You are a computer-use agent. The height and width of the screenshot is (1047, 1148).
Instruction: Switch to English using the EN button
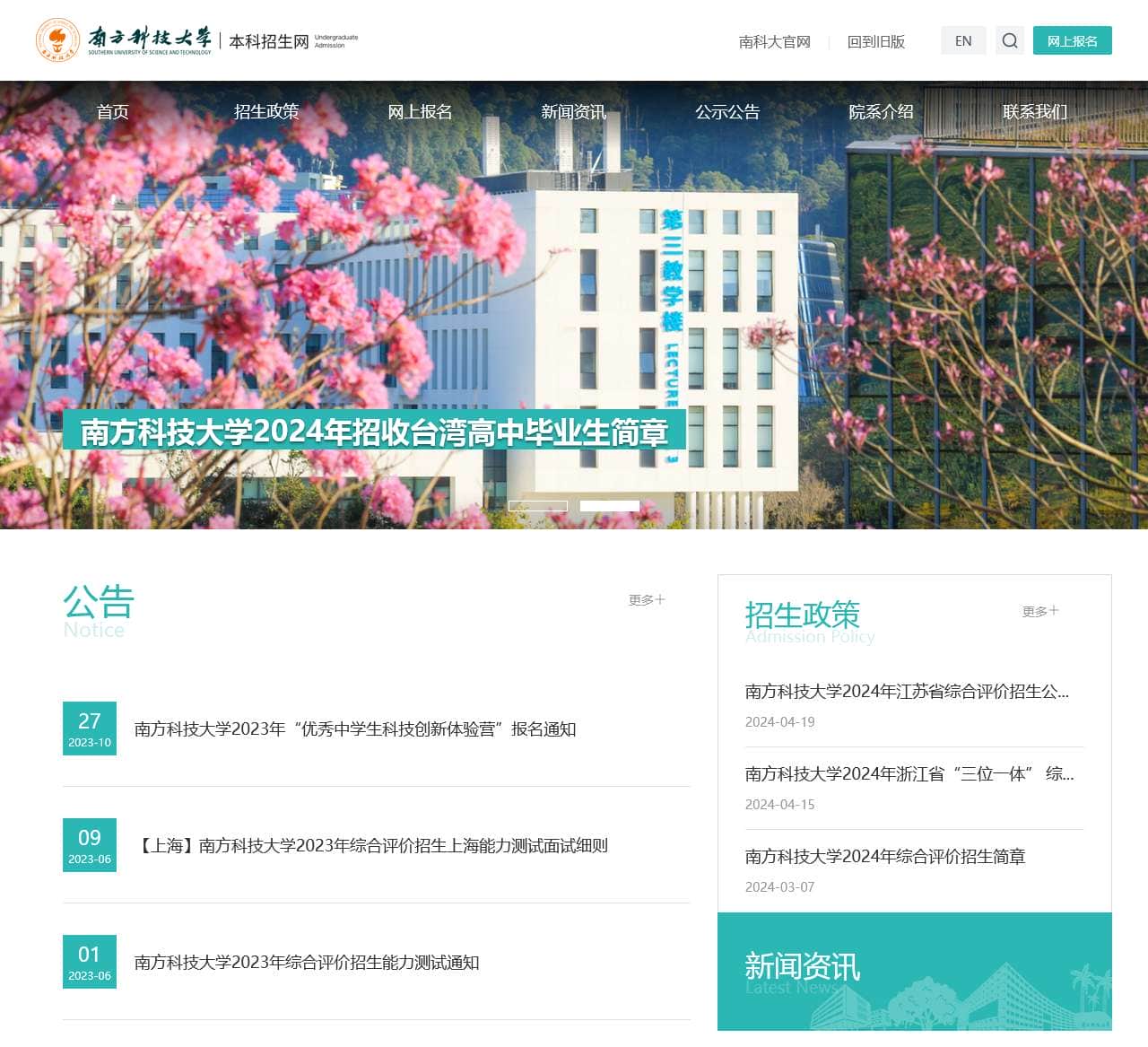point(963,40)
